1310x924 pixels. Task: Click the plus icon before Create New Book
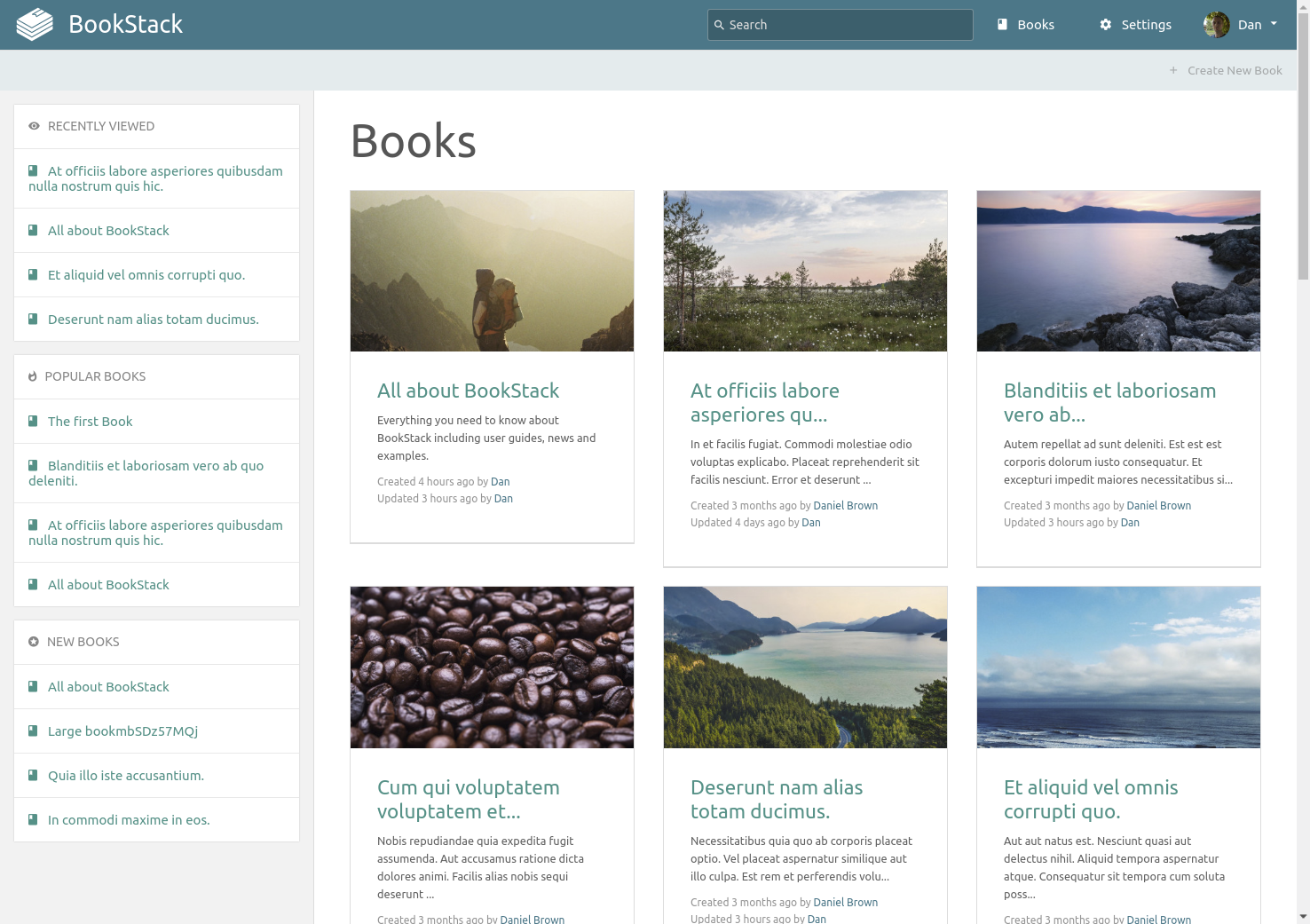pyautogui.click(x=1173, y=70)
